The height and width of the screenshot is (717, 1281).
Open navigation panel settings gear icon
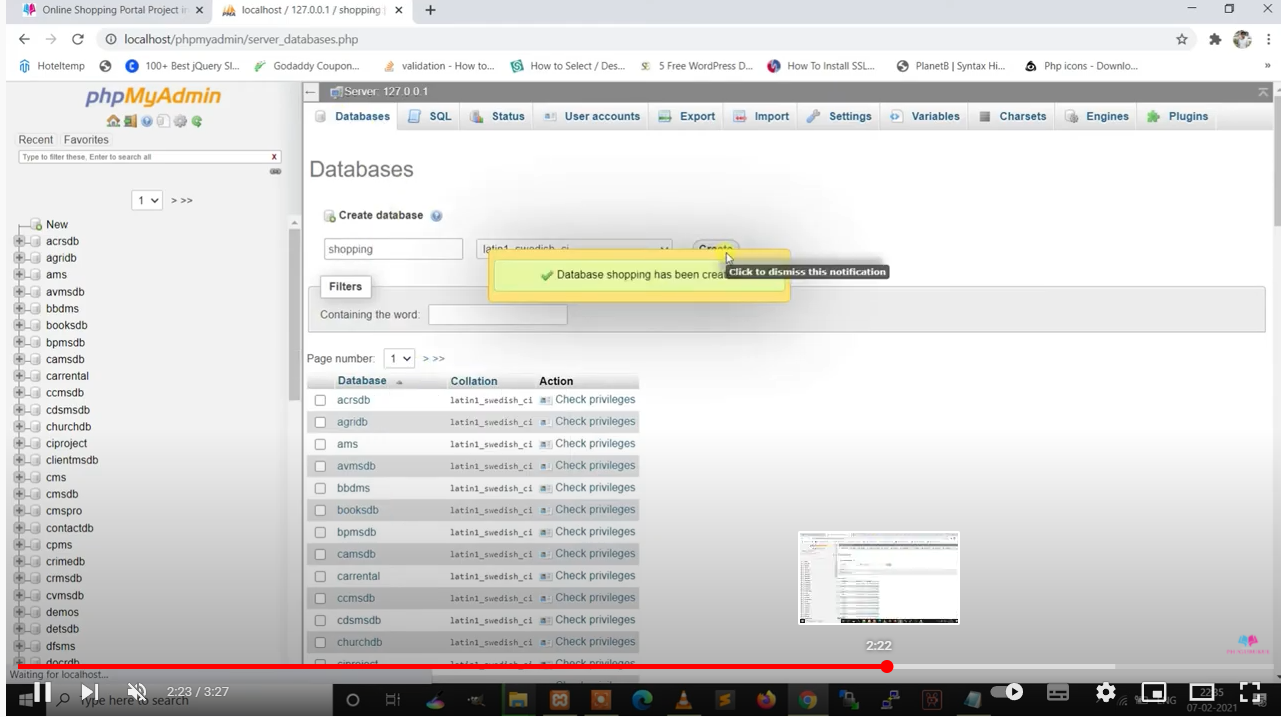[180, 121]
